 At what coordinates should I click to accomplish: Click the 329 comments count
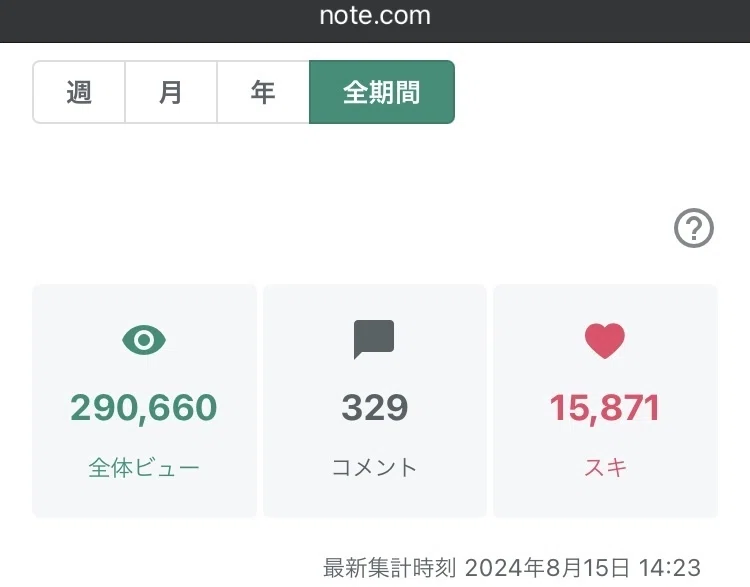point(375,408)
